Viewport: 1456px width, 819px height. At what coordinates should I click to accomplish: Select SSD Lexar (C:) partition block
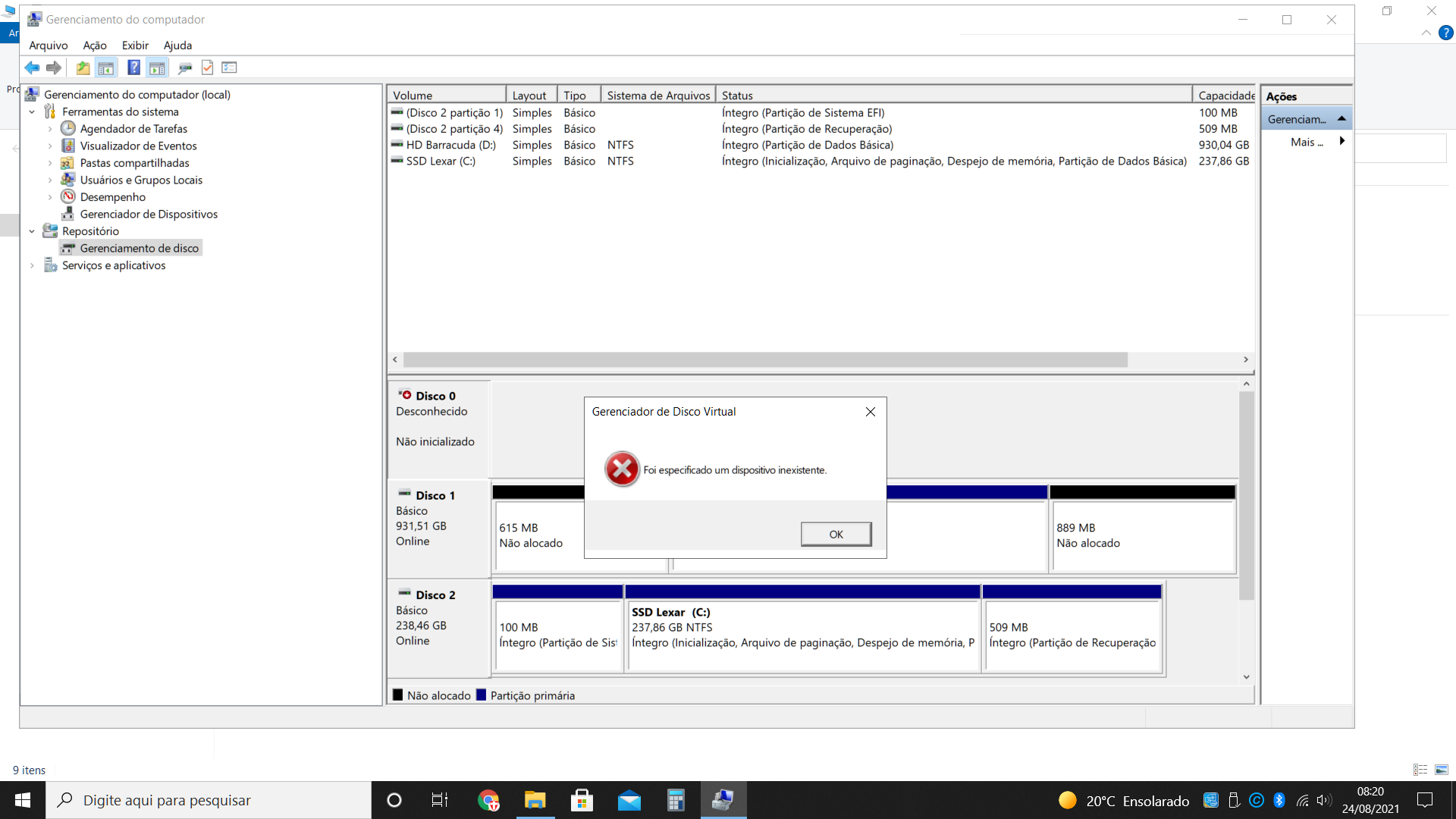(802, 629)
